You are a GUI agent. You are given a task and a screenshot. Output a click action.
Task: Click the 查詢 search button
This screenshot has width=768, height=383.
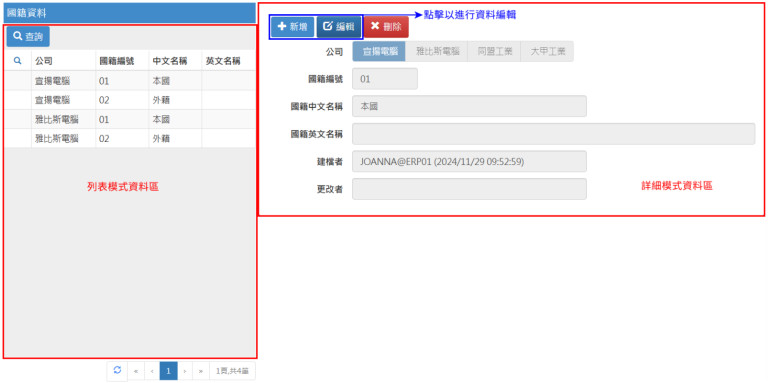[x=28, y=36]
